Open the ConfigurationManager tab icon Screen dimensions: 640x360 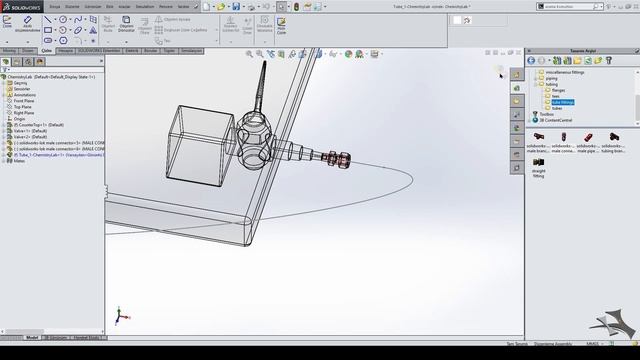(28, 62)
